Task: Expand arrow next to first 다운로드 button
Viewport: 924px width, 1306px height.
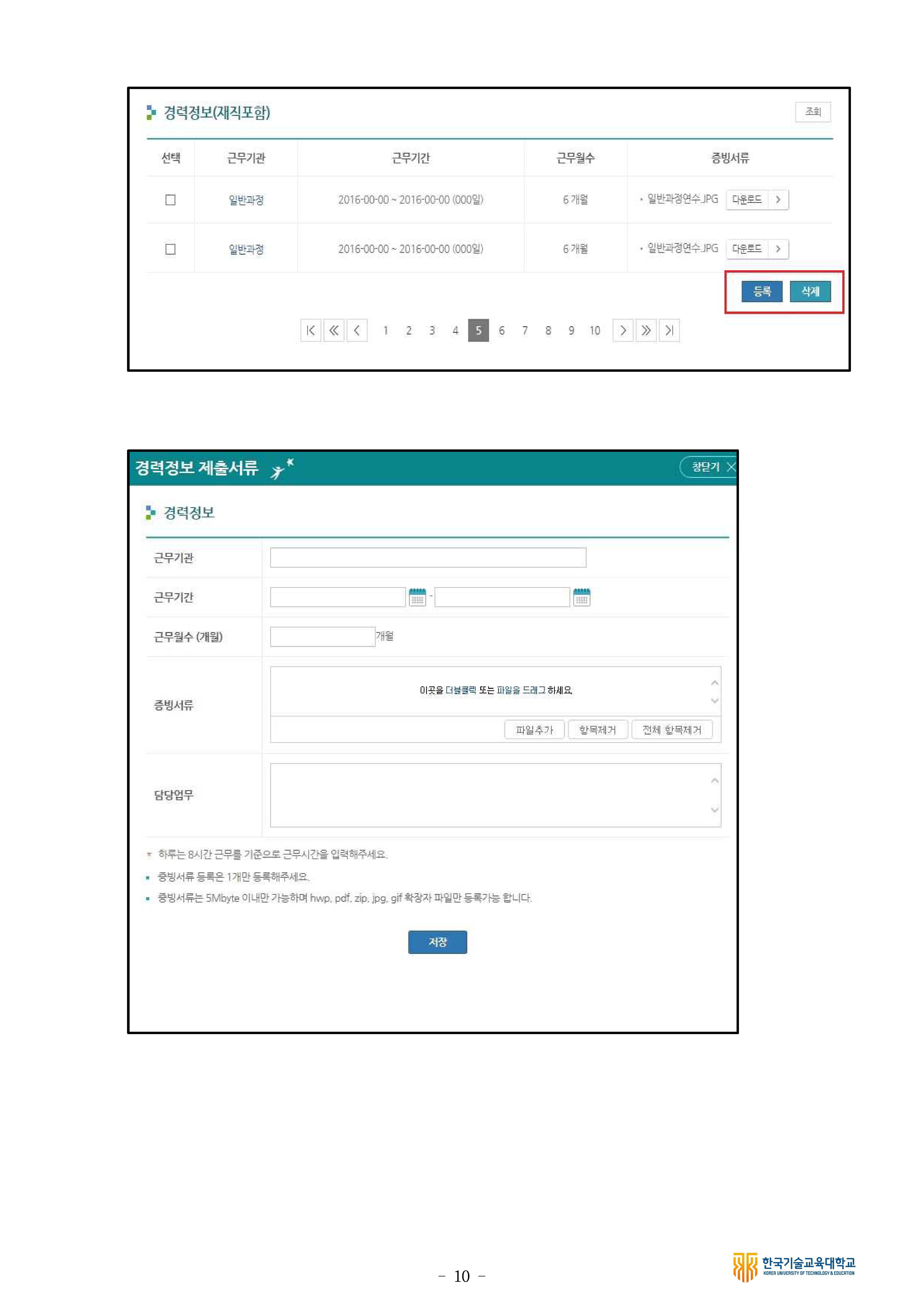Action: click(x=778, y=200)
